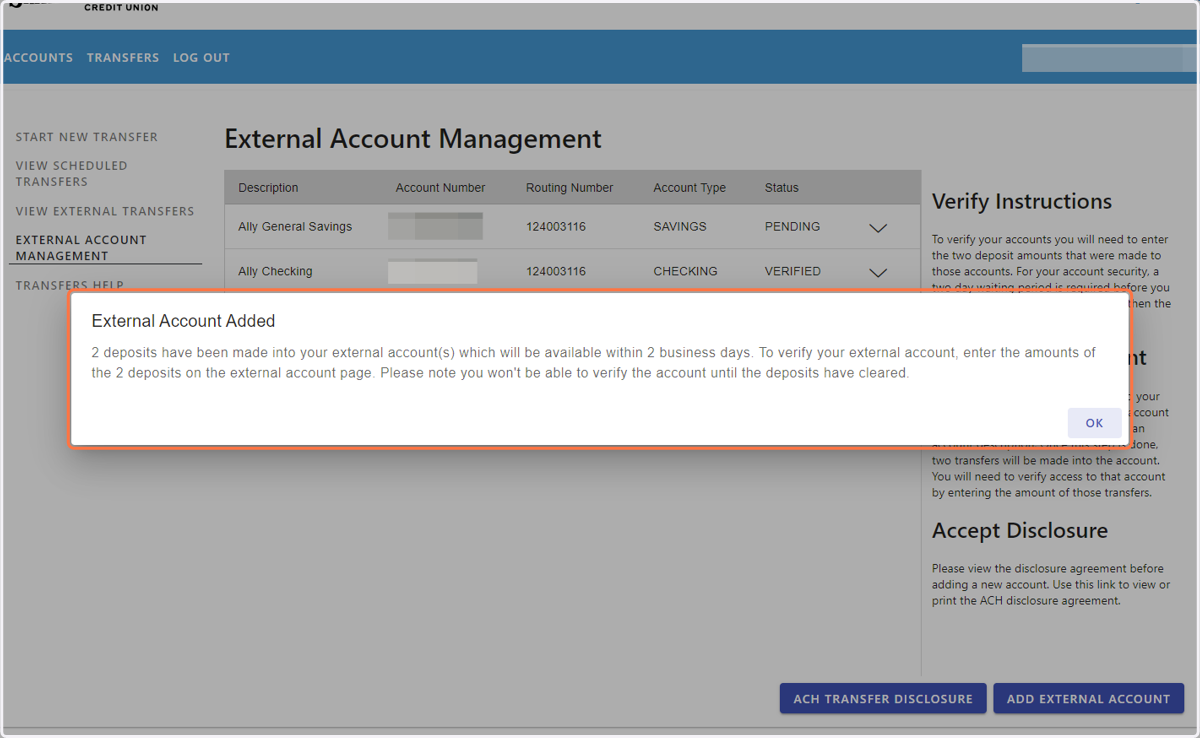Click the Account Type column header
The image size is (1200, 738).
690,188
